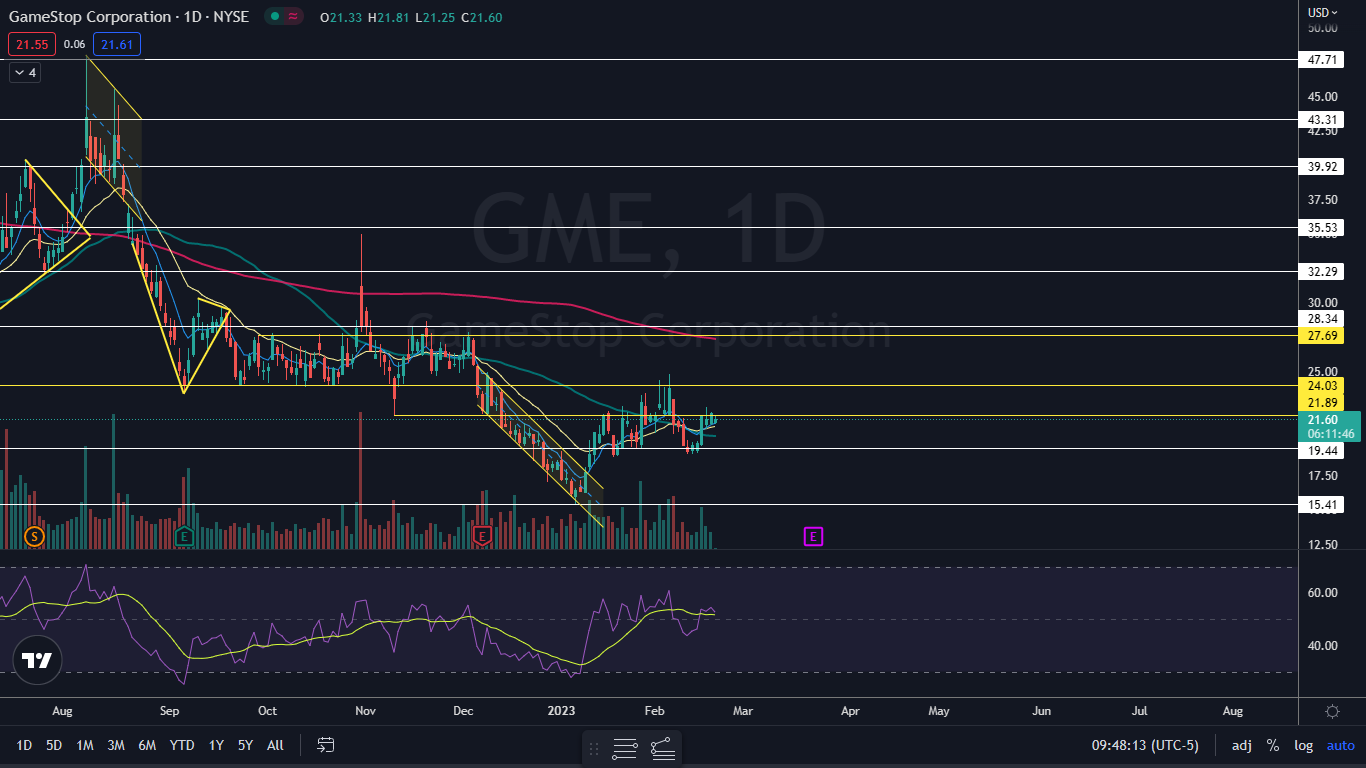Viewport: 1366px width, 768px height.
Task: Open the Go to date calendar icon
Action: 325,745
